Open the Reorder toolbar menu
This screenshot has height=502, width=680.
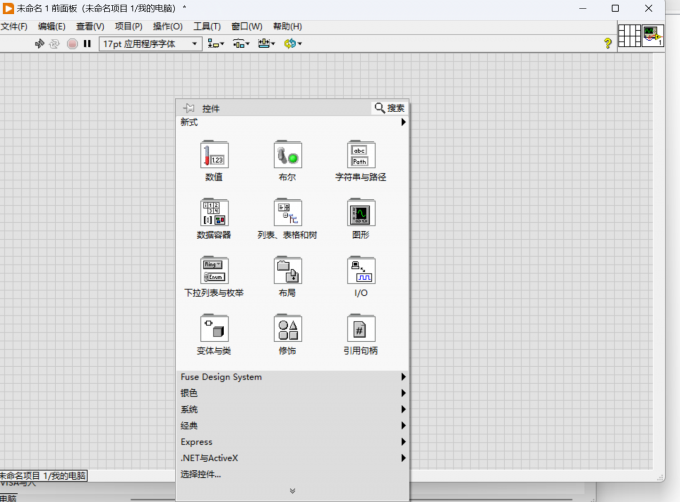(x=293, y=43)
